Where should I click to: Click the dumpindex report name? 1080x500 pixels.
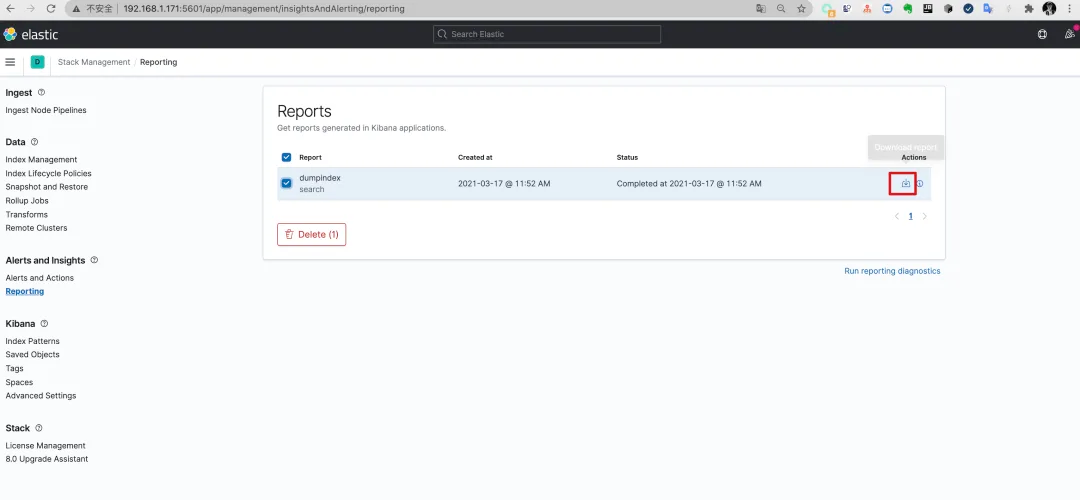pos(320,178)
